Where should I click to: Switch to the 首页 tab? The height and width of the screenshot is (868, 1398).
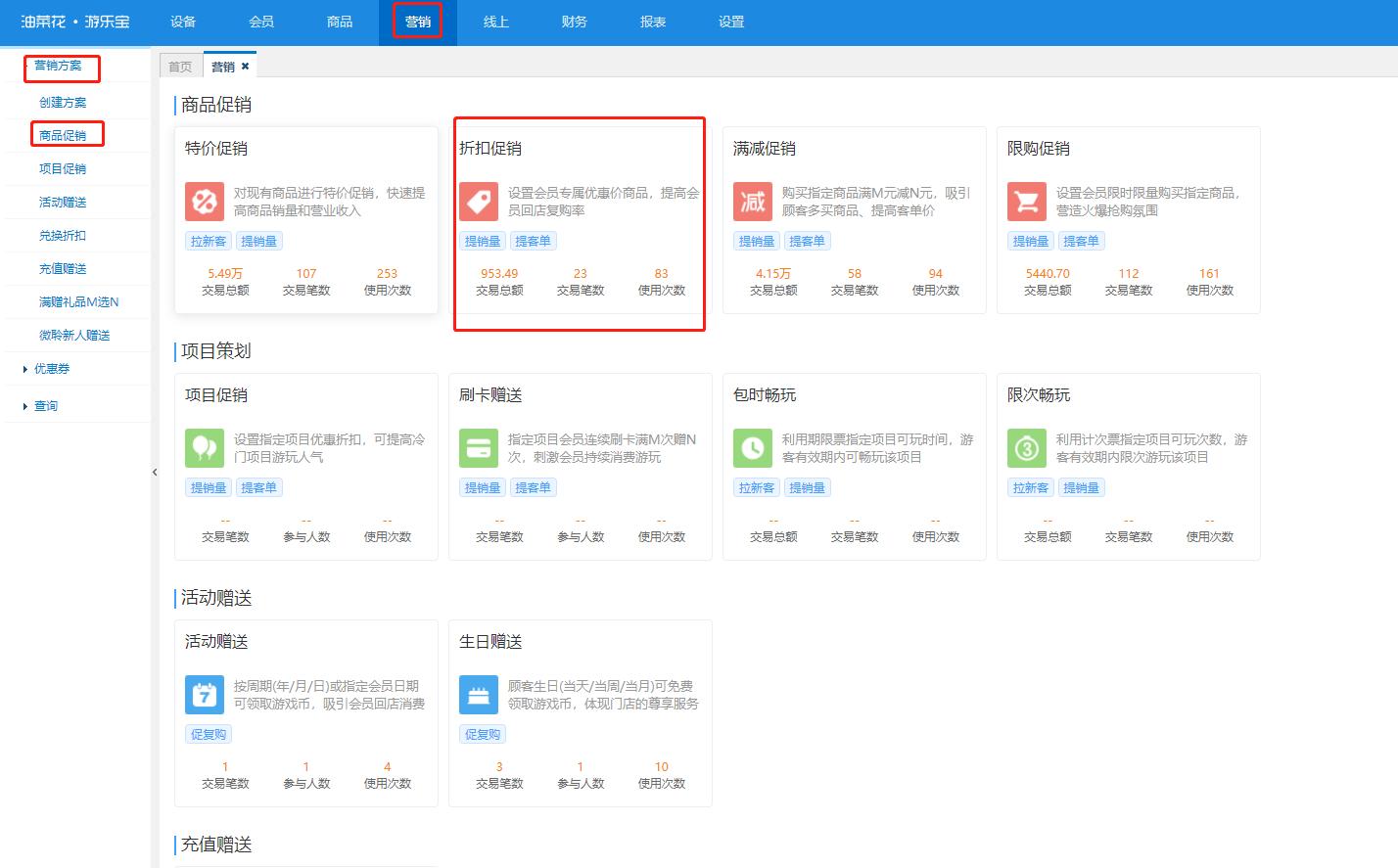pos(180,67)
